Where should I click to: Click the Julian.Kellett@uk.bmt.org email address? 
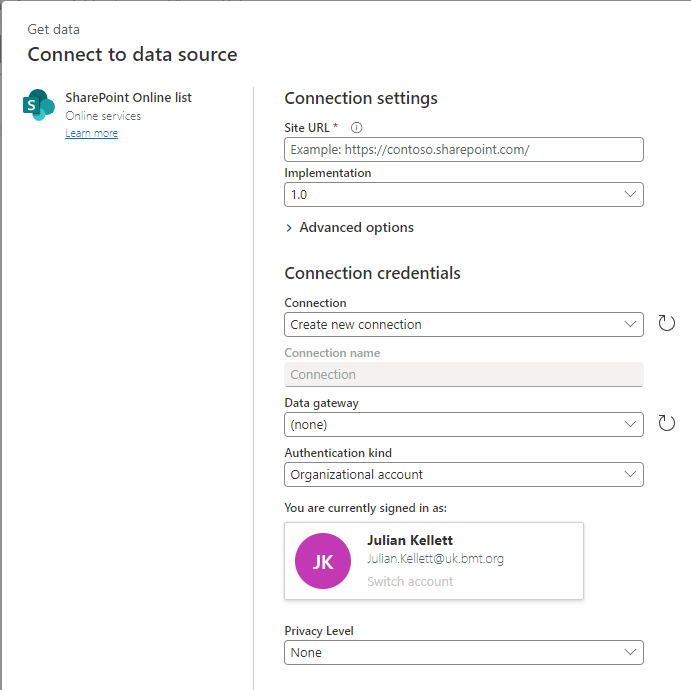point(435,559)
